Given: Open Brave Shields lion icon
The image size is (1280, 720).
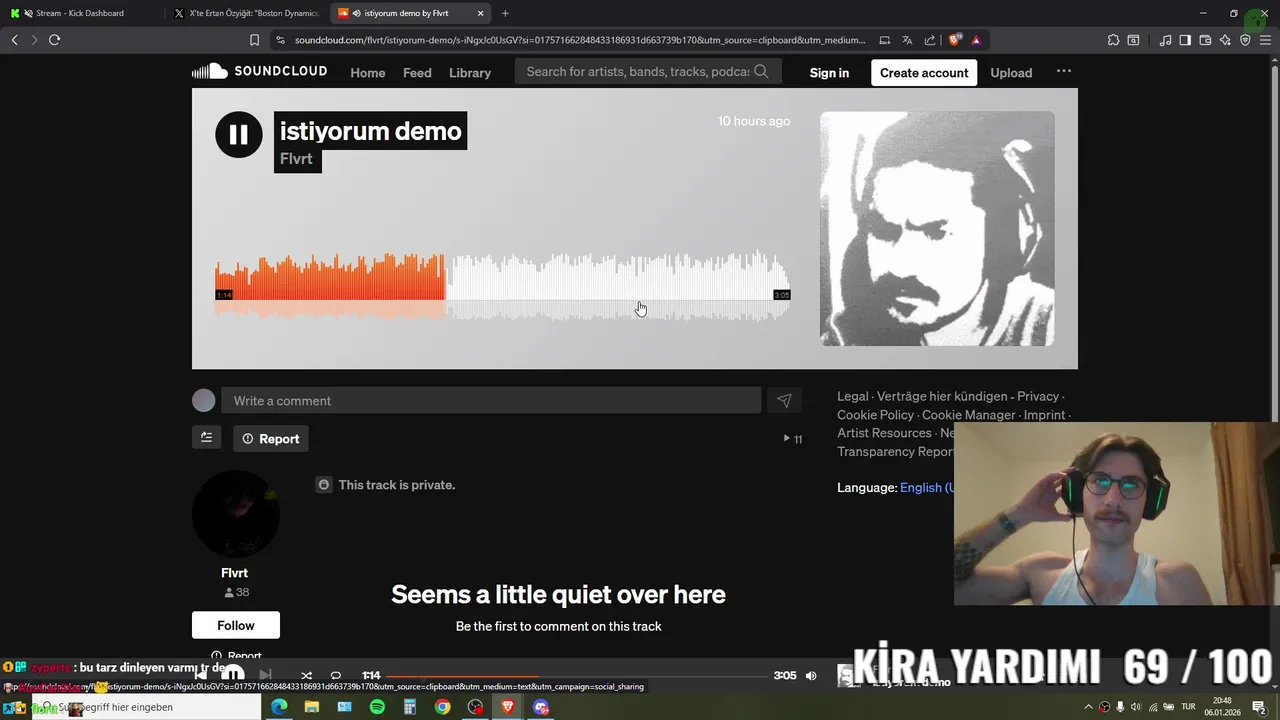Looking at the screenshot, I should [955, 40].
